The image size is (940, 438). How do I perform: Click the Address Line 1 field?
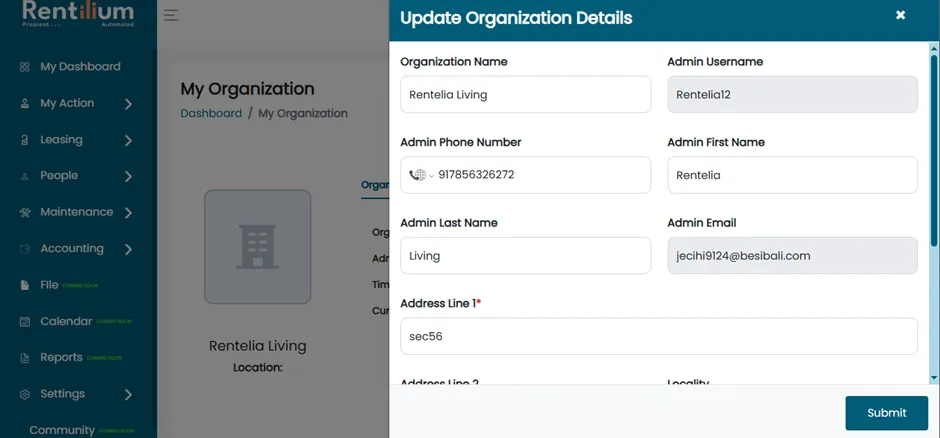tap(659, 336)
